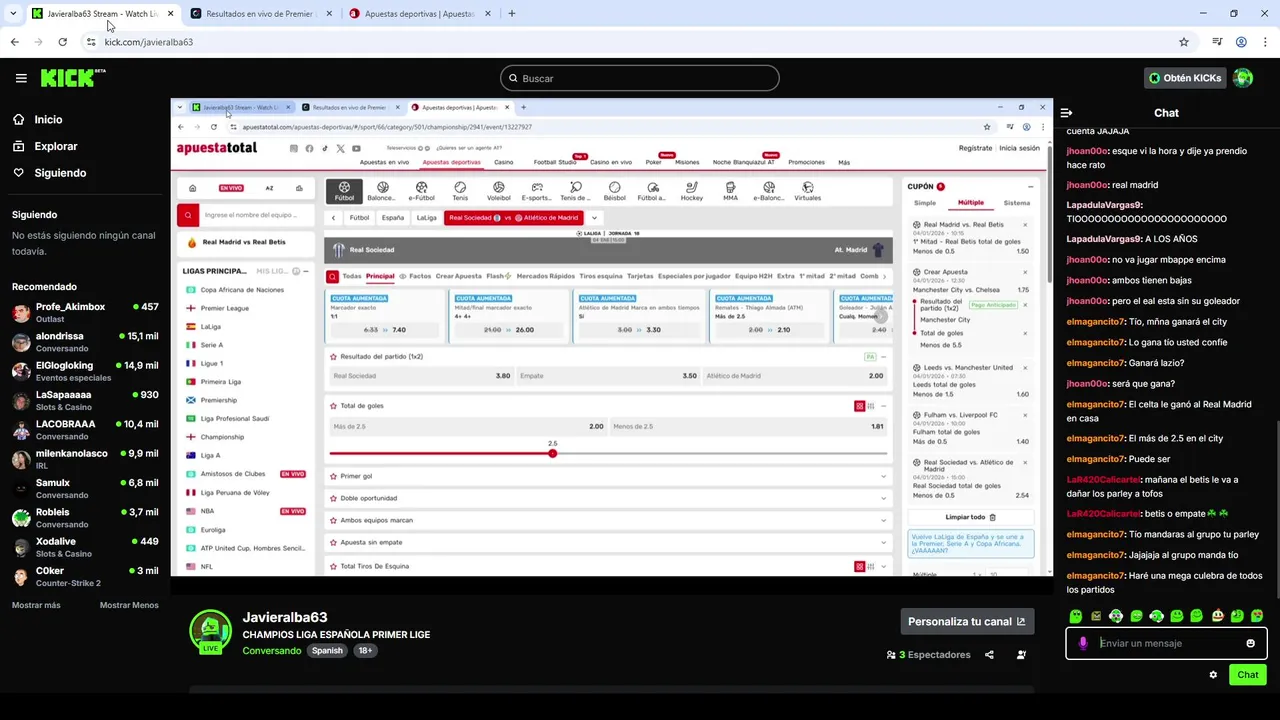Go back in browser history
This screenshot has height=720, width=1280.
(x=14, y=42)
